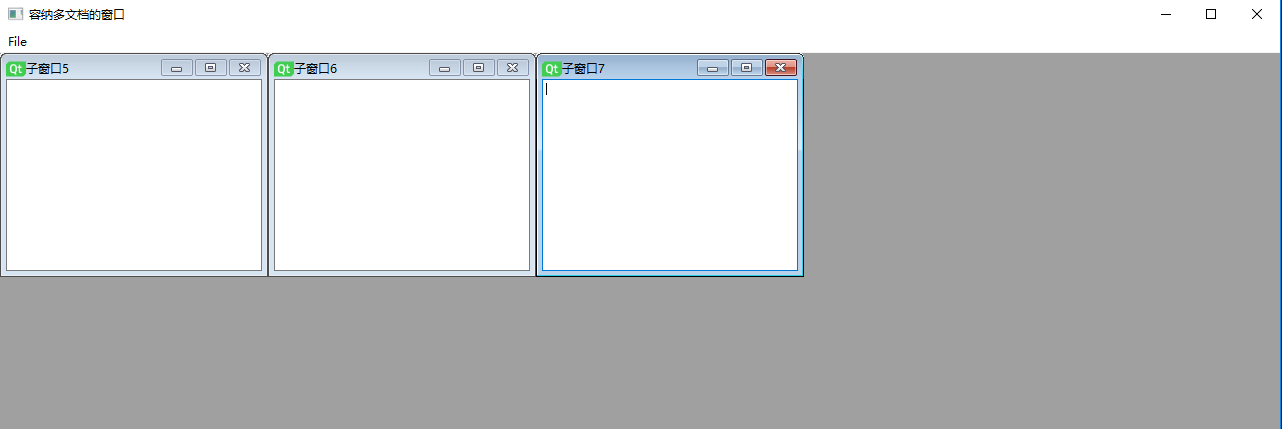
Task: Minimize the 容纳多文档的窗口 main window
Action: [x=1166, y=14]
